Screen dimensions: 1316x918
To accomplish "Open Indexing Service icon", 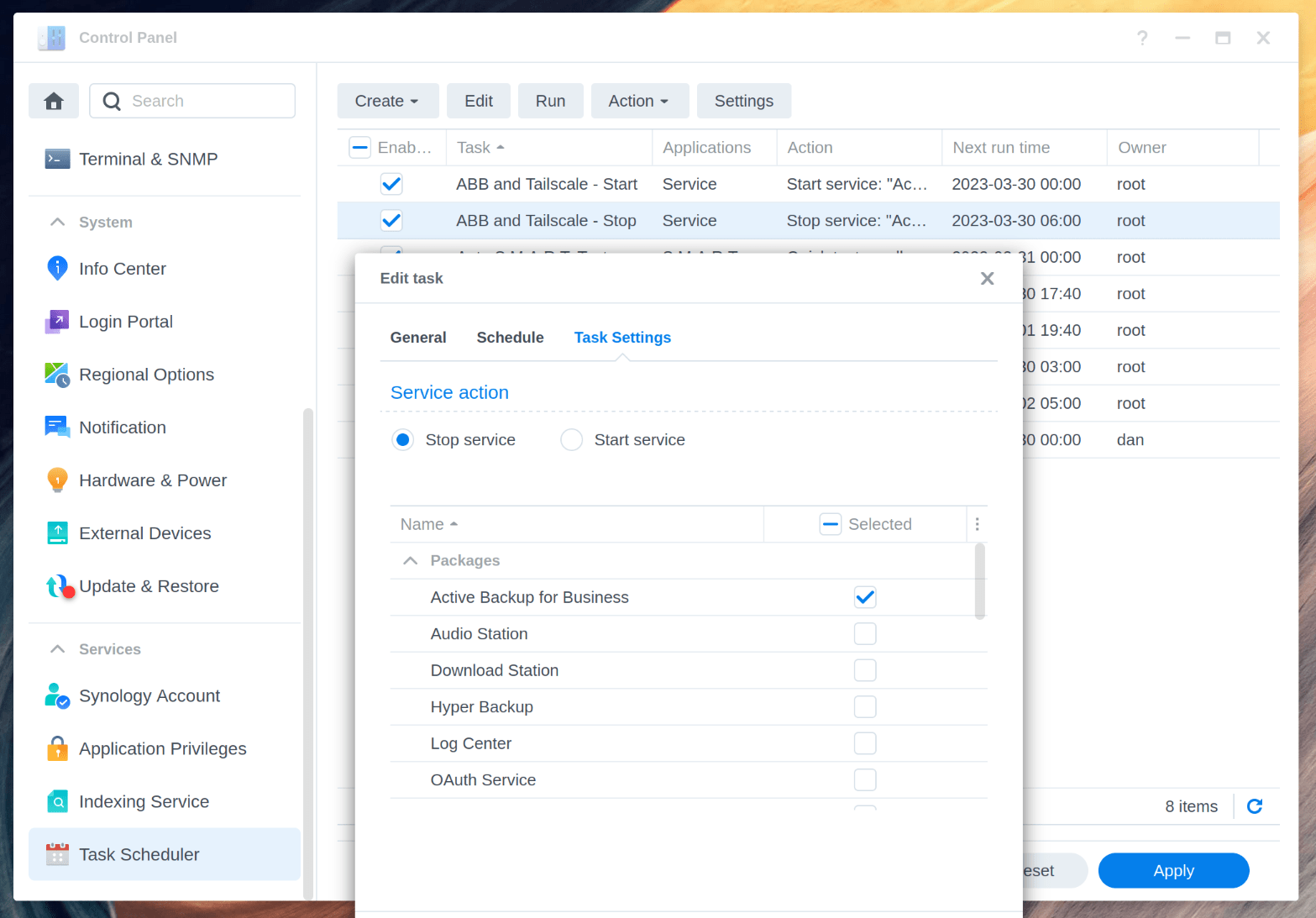I will click(x=57, y=801).
